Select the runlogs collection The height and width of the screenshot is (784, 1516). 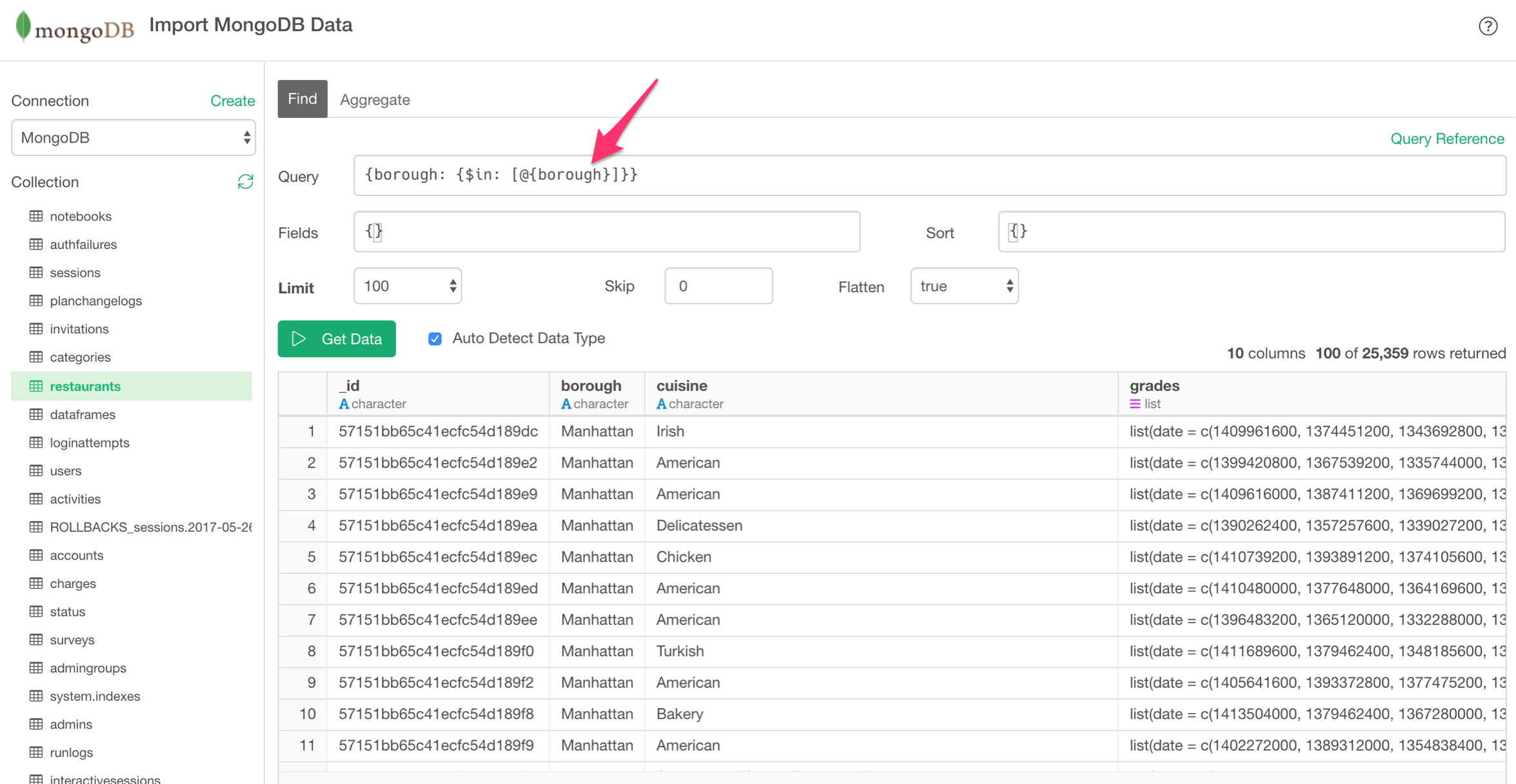pyautogui.click(x=71, y=752)
